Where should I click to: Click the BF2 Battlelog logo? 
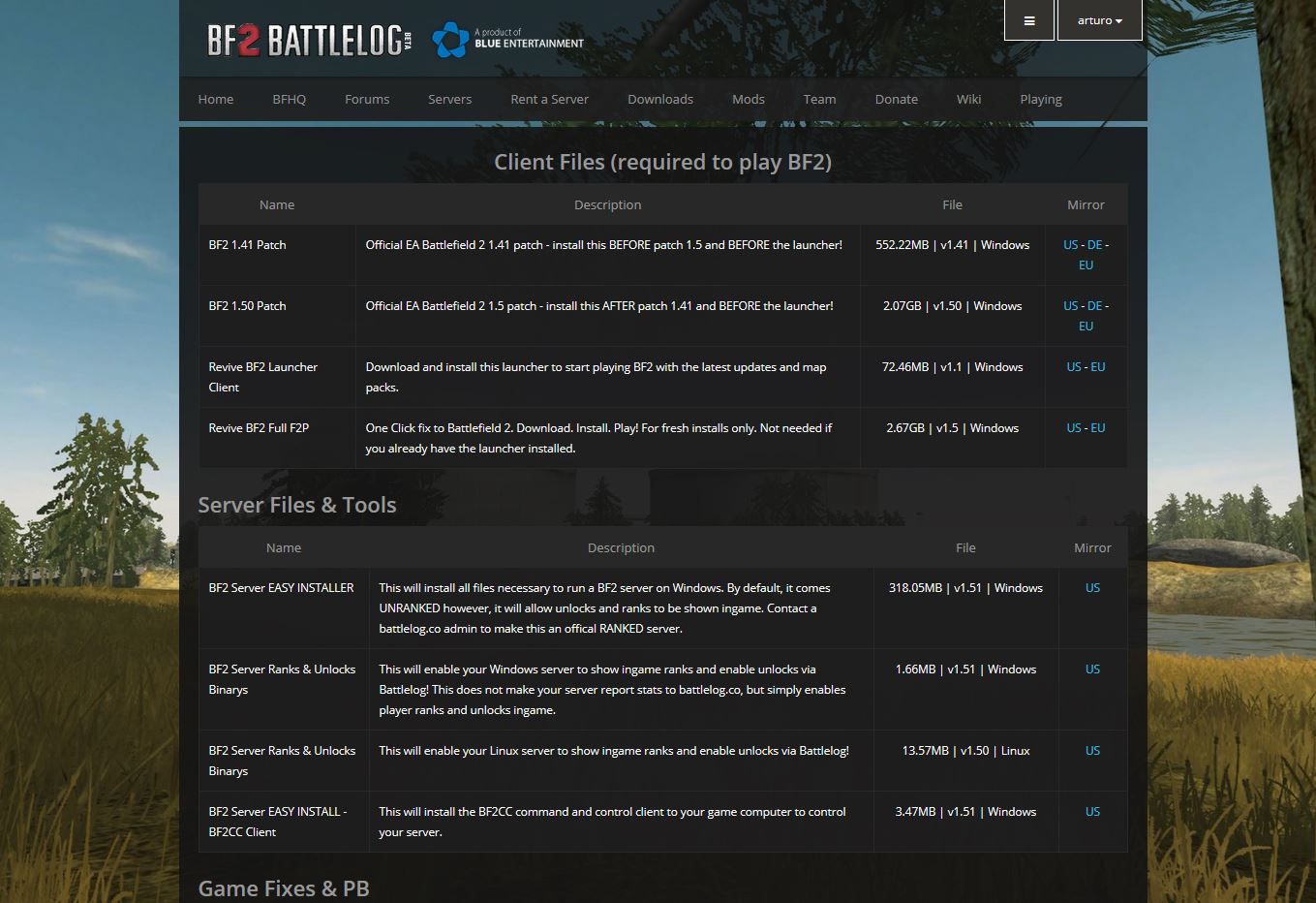tap(308, 40)
